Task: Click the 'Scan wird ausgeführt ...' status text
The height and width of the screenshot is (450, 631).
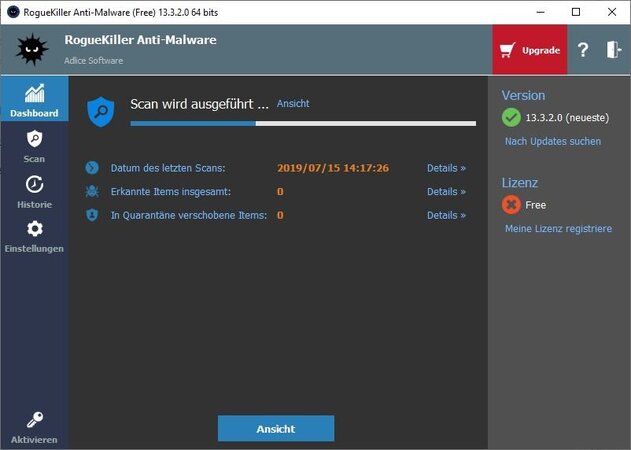Action: pyautogui.click(x=199, y=104)
